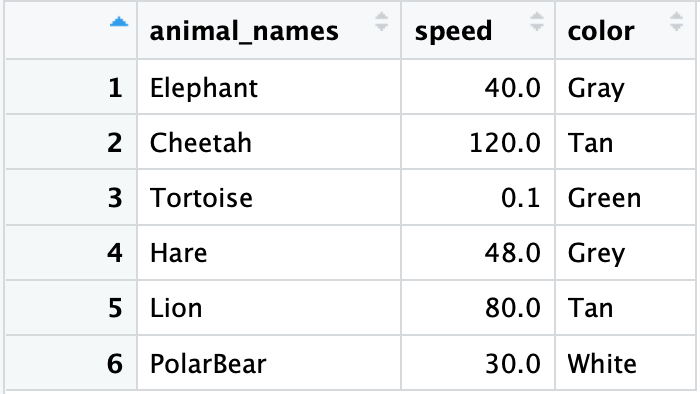700x394 pixels.
Task: Click the Tortoise cell
Action: [269, 197]
